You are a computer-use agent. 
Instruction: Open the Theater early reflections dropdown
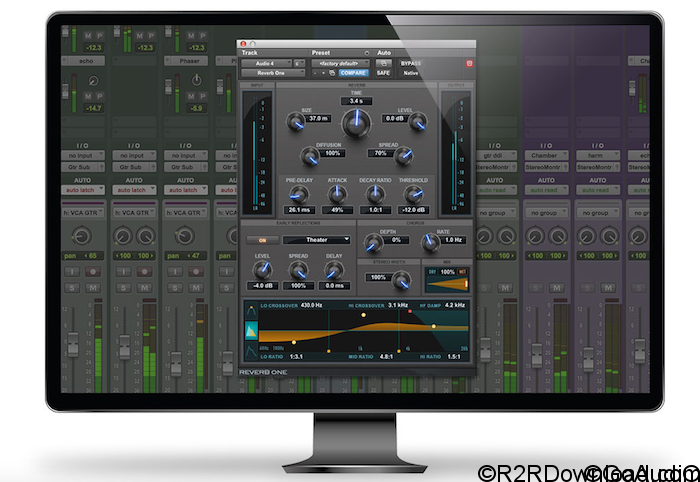(317, 240)
